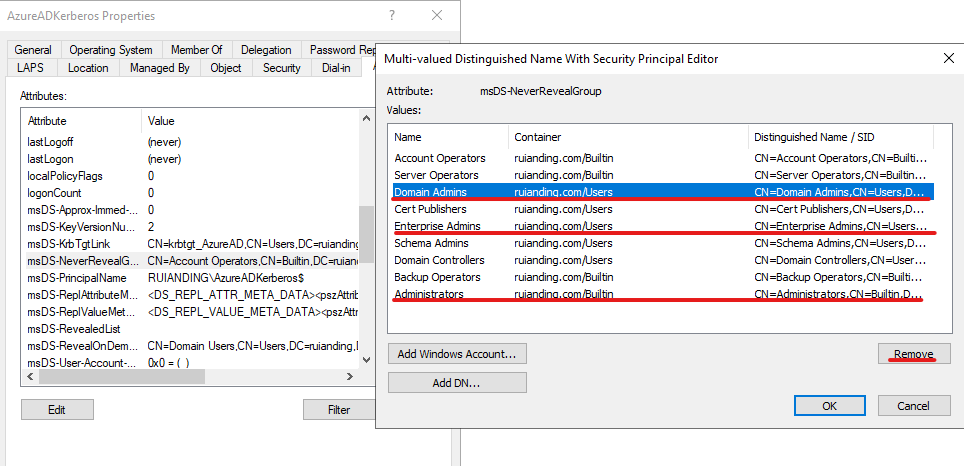Select the Backup Operators value row
The image size is (964, 466).
coord(661,277)
